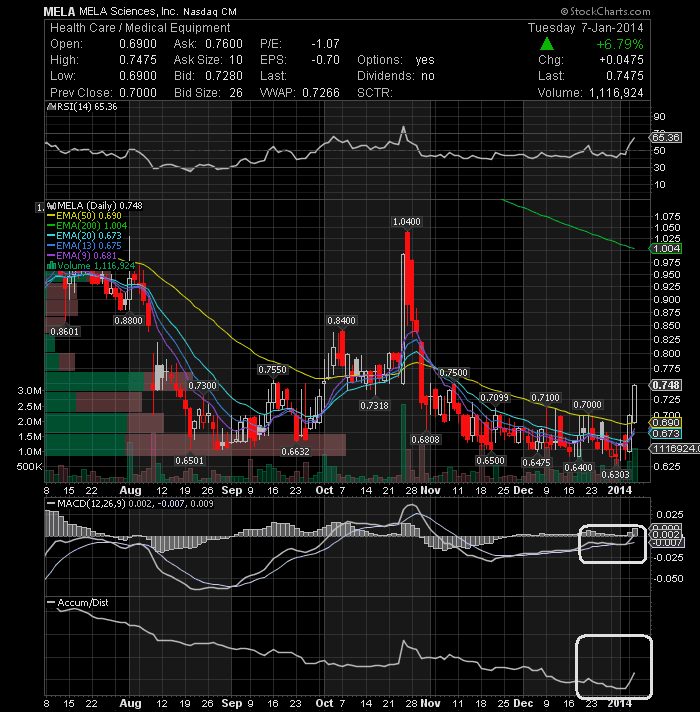Screen dimensions: 700x712
Task: Click the 0.7550 price label
Action: click(x=272, y=370)
